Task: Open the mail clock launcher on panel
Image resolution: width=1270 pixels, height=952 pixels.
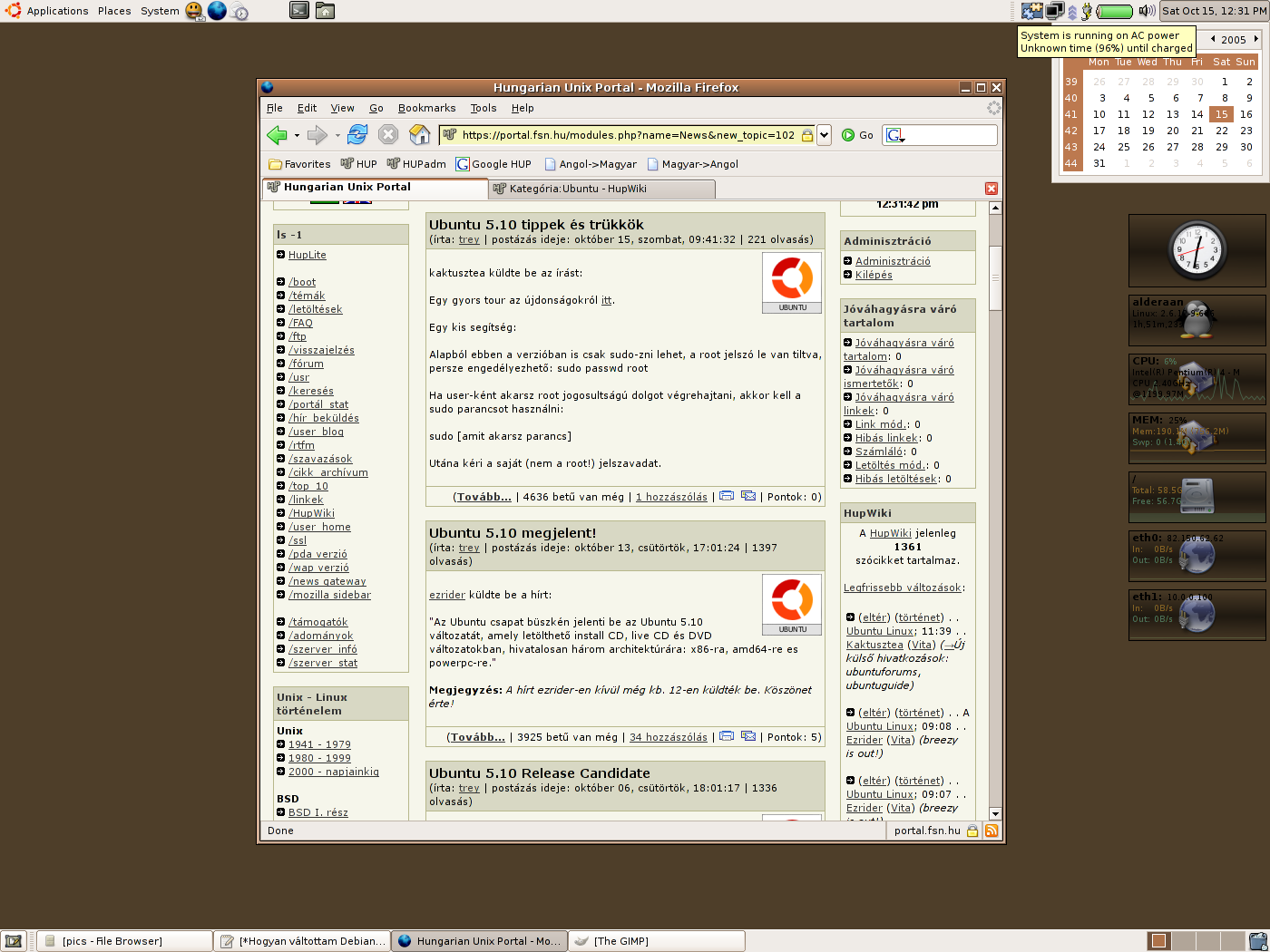Action: tap(239, 11)
